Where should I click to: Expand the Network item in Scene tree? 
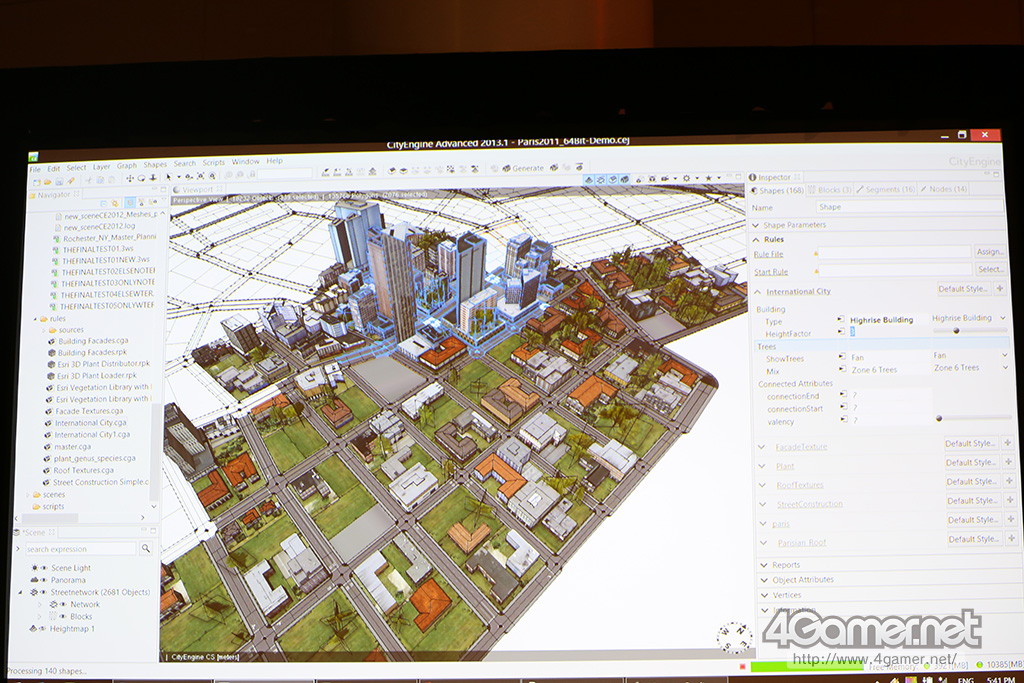point(40,604)
